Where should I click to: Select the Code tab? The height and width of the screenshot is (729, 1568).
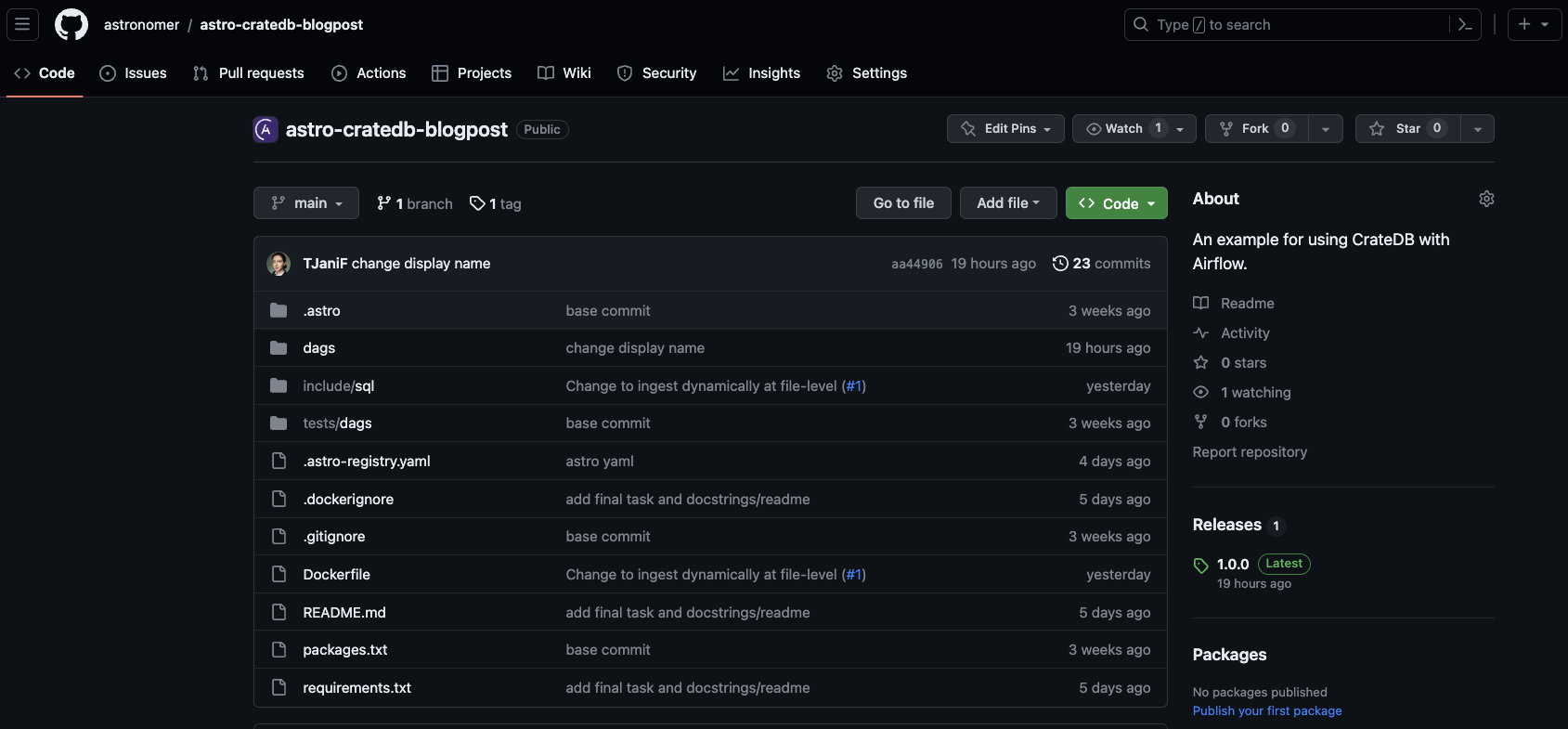[x=45, y=73]
